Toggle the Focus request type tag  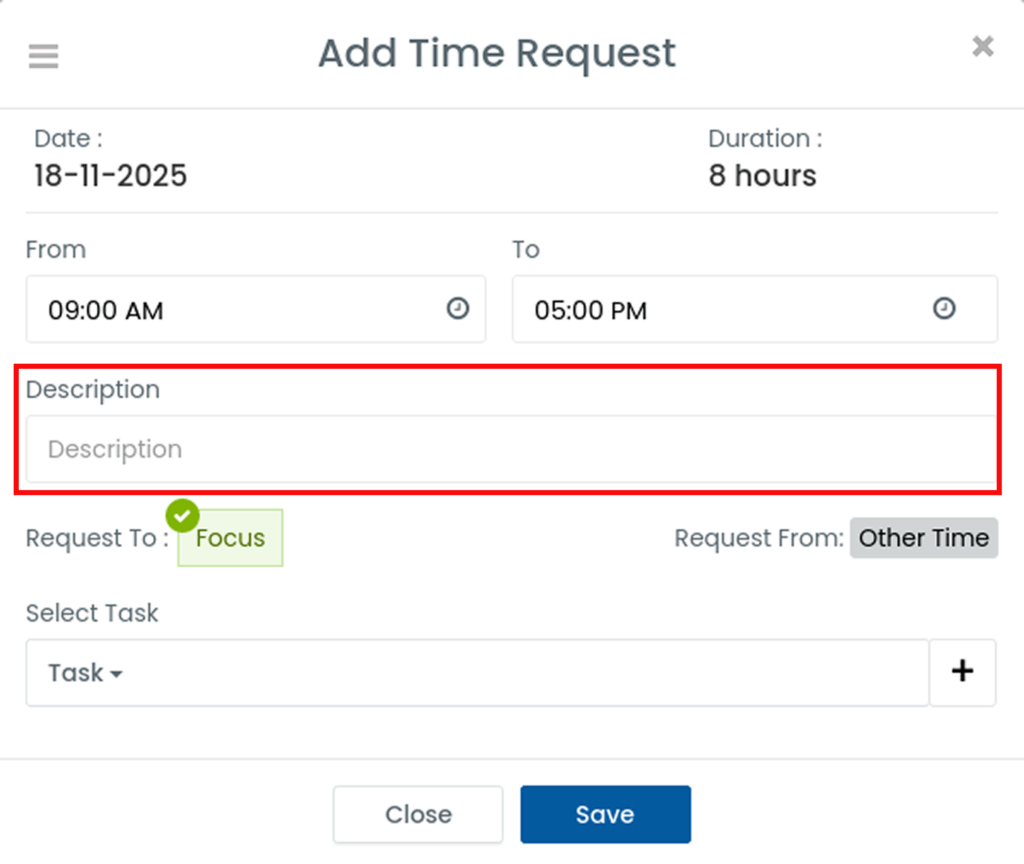[230, 538]
